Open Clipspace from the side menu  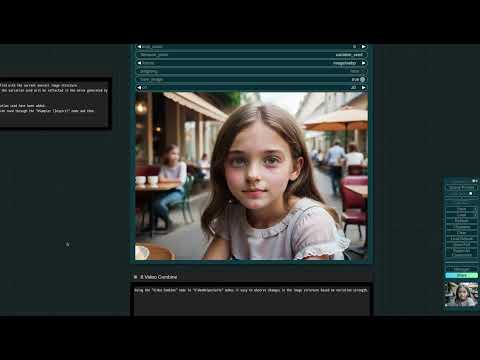(x=462, y=227)
